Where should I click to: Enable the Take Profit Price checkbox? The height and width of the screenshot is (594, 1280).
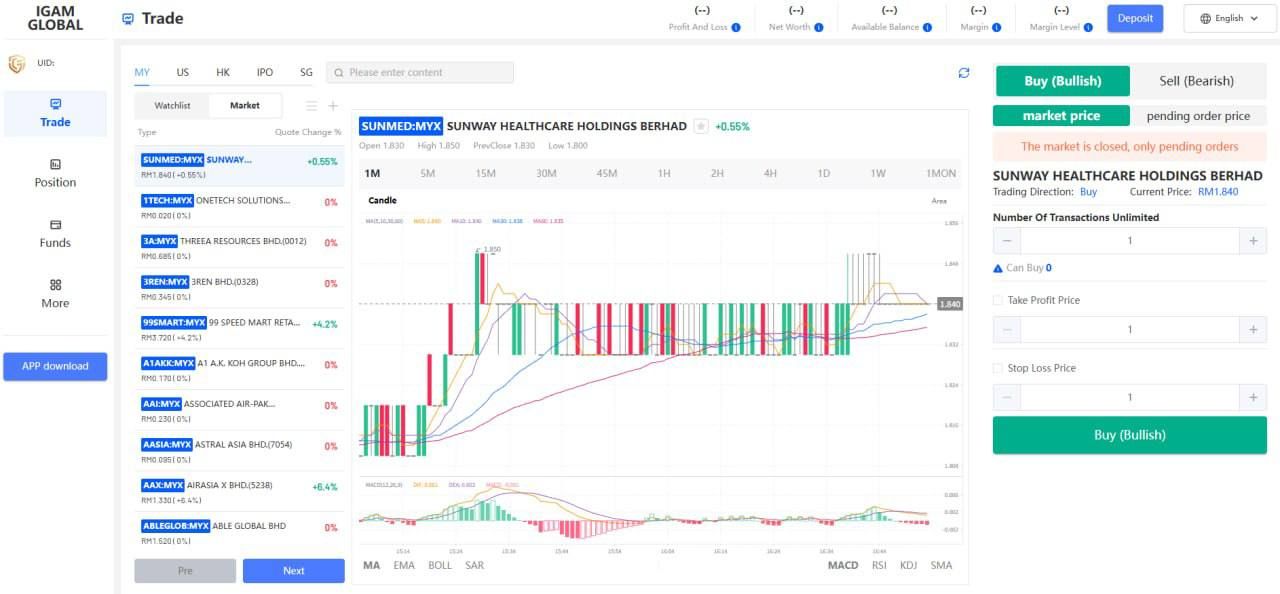point(998,300)
